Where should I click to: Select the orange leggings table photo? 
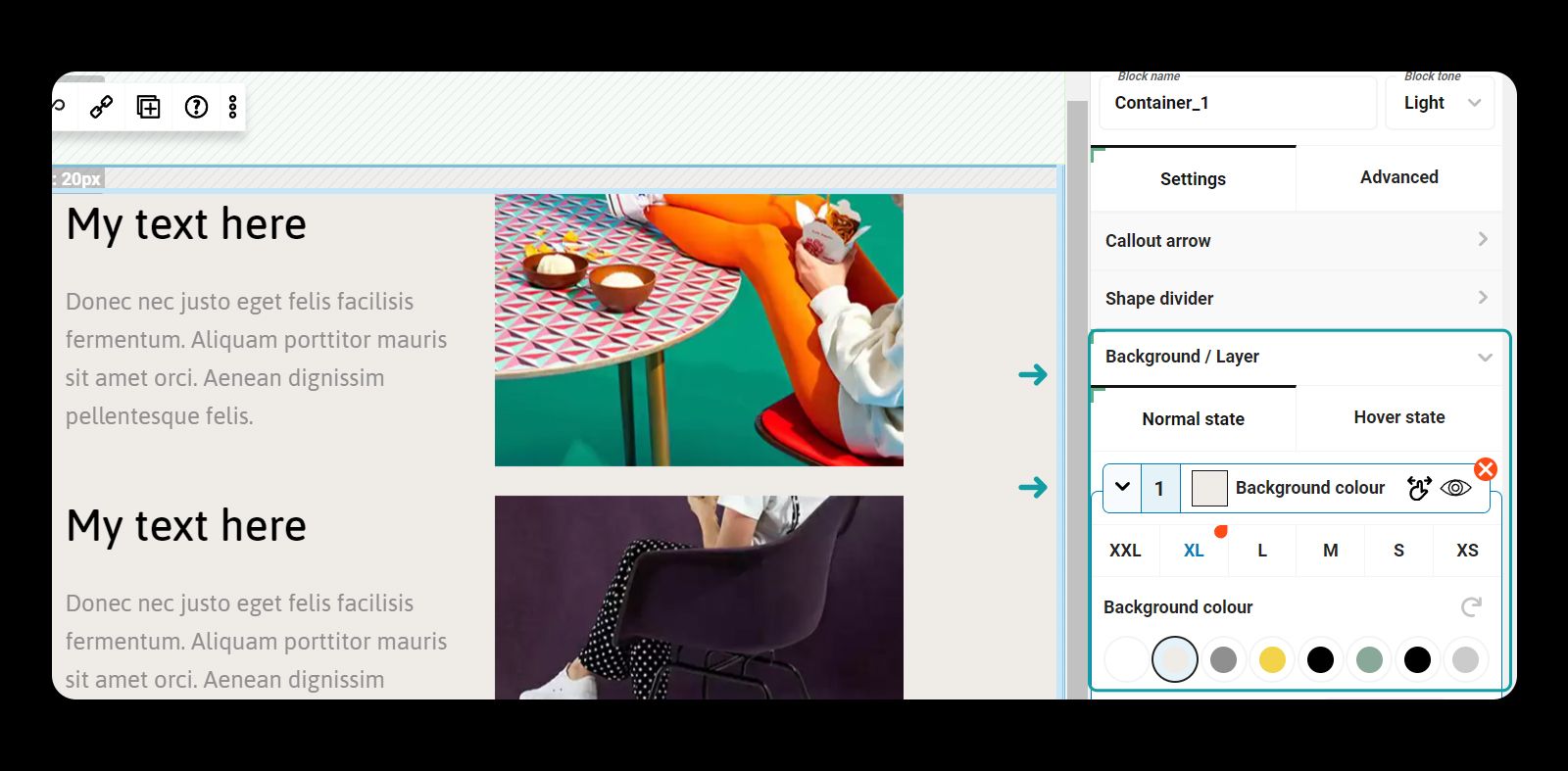699,330
